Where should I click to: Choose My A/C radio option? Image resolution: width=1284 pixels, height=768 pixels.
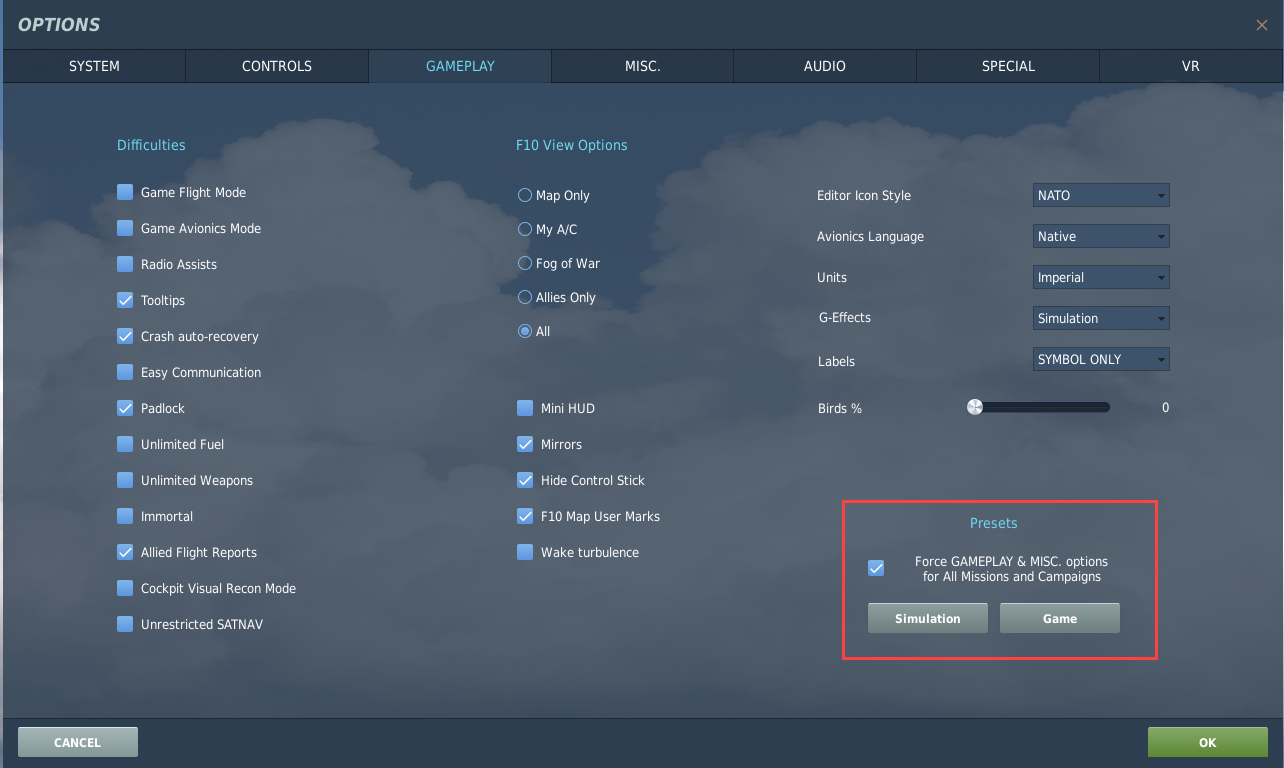(525, 229)
